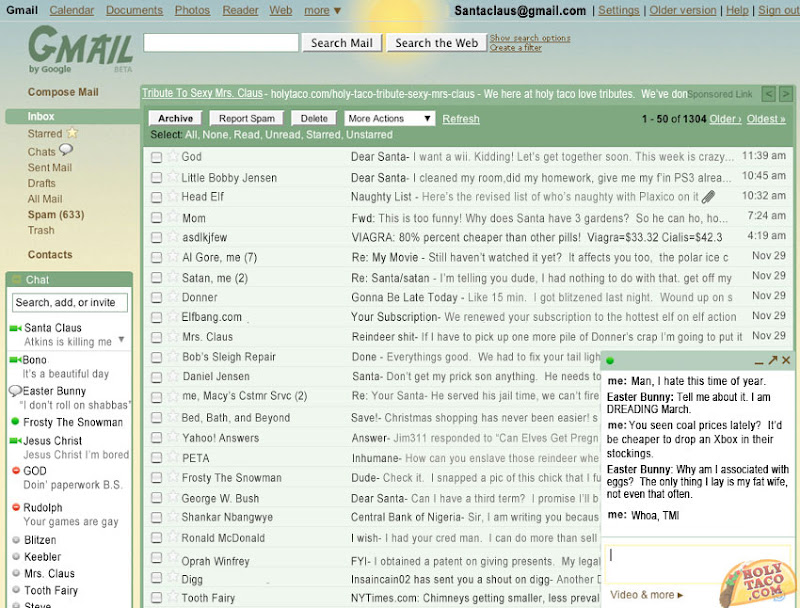Star the Donner email

coord(173,296)
